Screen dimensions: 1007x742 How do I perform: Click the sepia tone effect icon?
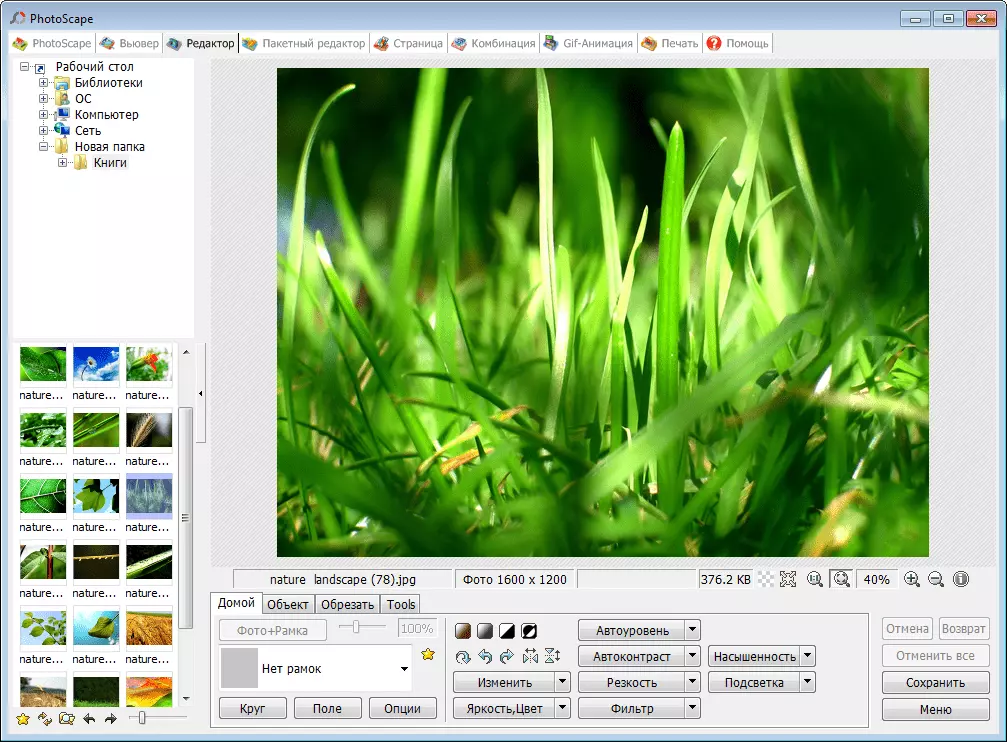coord(463,631)
